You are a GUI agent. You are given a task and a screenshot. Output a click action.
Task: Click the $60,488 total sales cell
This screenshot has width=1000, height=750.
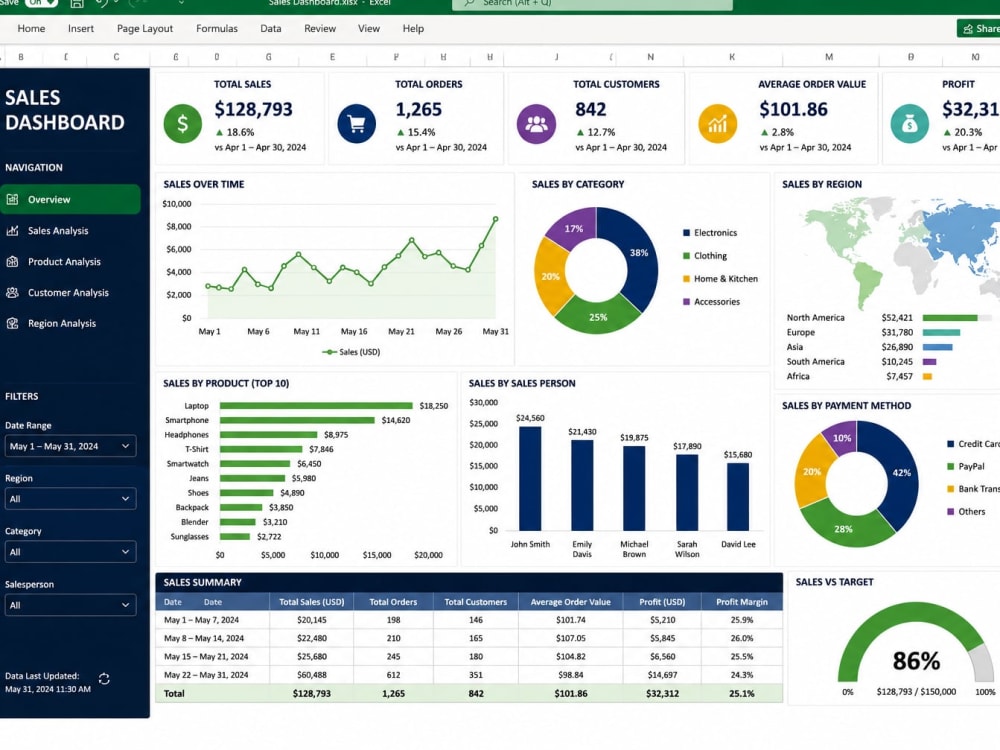point(311,675)
